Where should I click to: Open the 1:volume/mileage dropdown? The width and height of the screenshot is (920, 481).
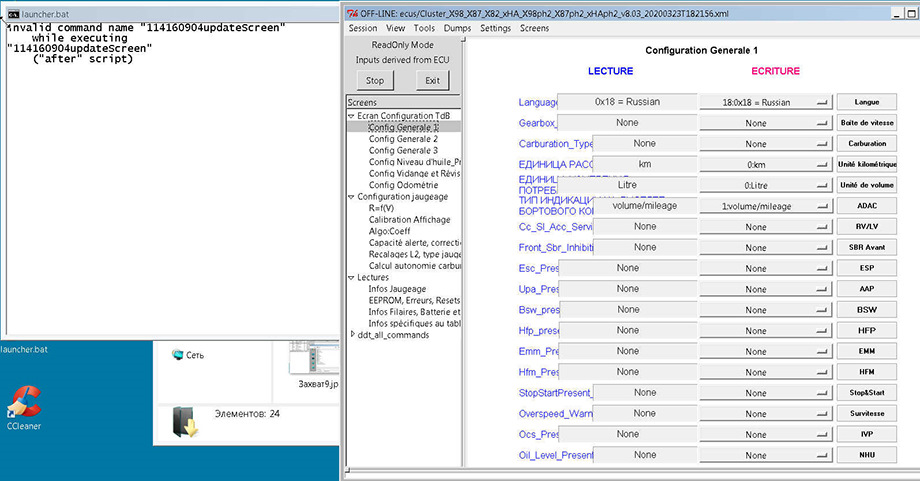pos(766,206)
